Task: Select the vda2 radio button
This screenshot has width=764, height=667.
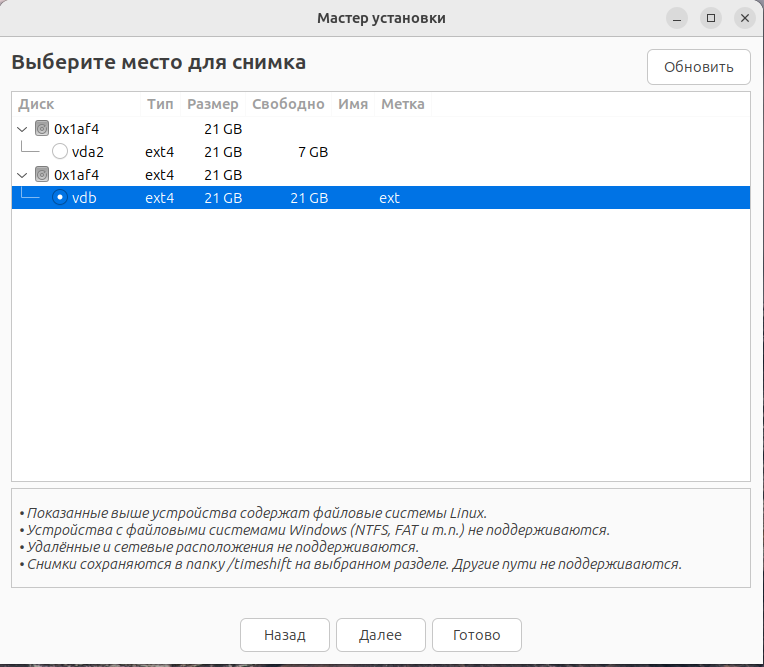Action: (60, 152)
